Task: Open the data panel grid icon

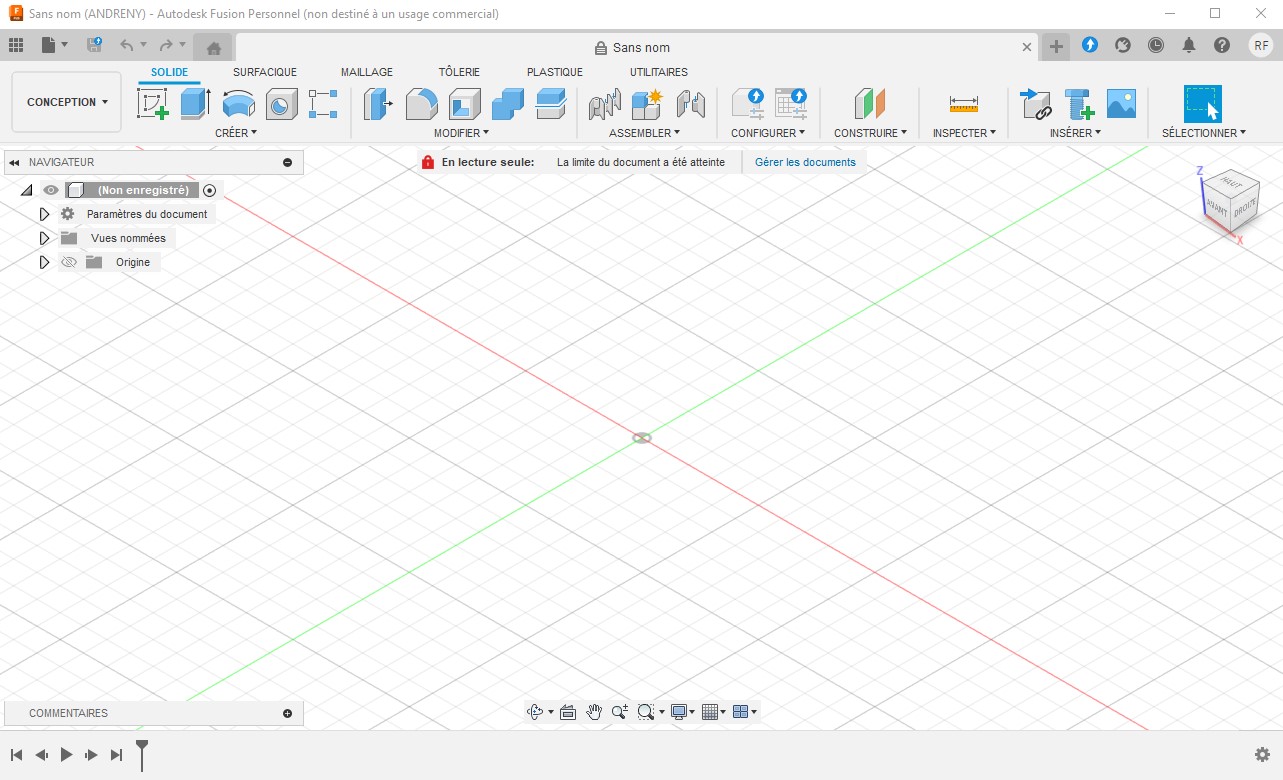Action: 16,45
